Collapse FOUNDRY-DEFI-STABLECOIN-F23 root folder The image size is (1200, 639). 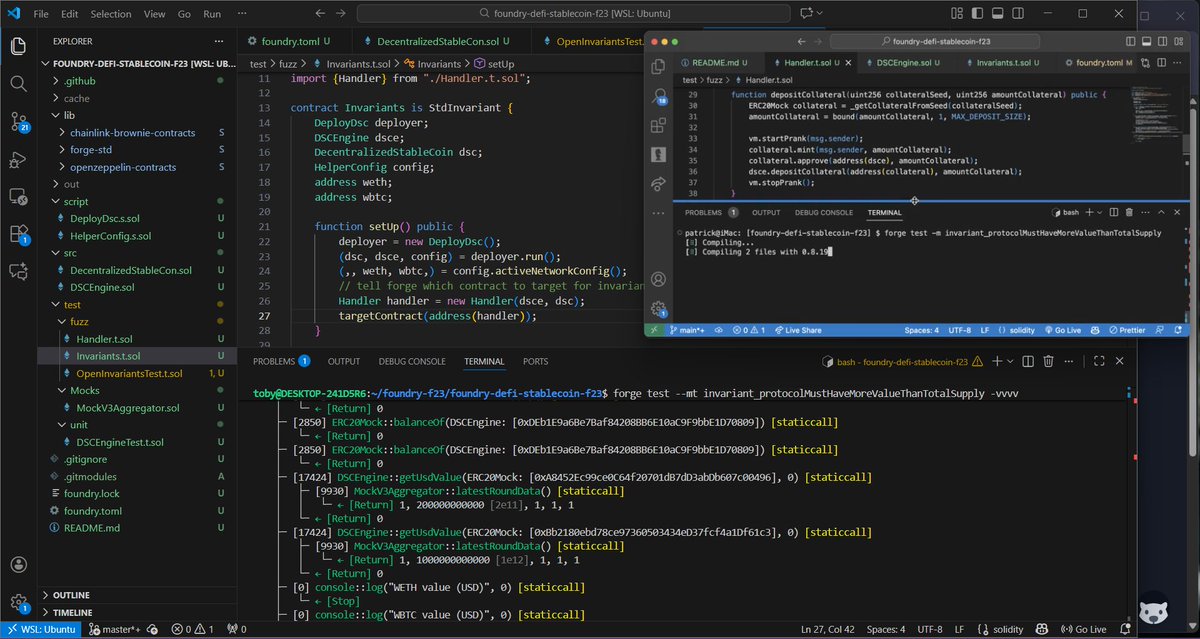[x=138, y=62]
